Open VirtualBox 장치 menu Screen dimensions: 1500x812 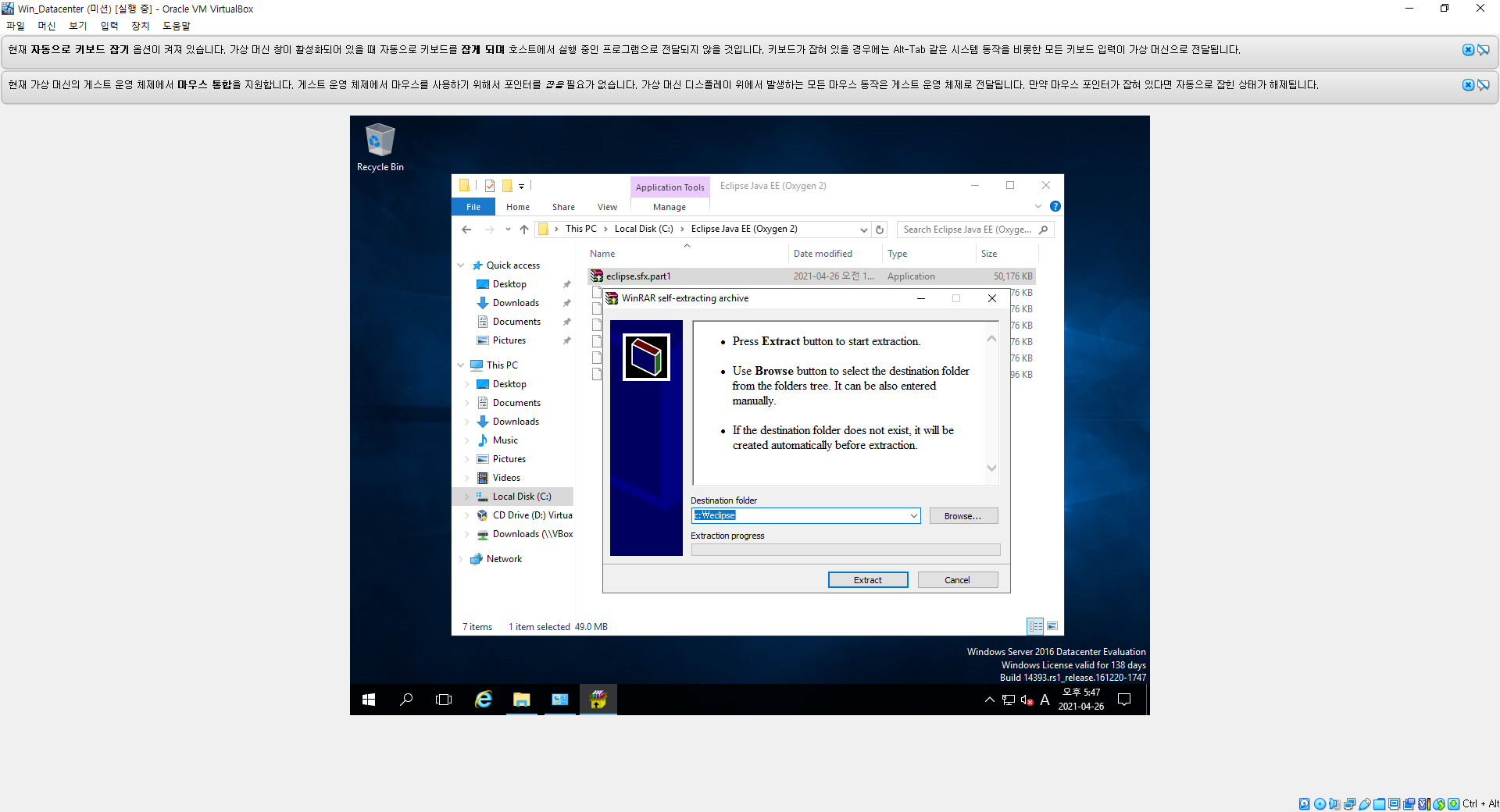[141, 26]
